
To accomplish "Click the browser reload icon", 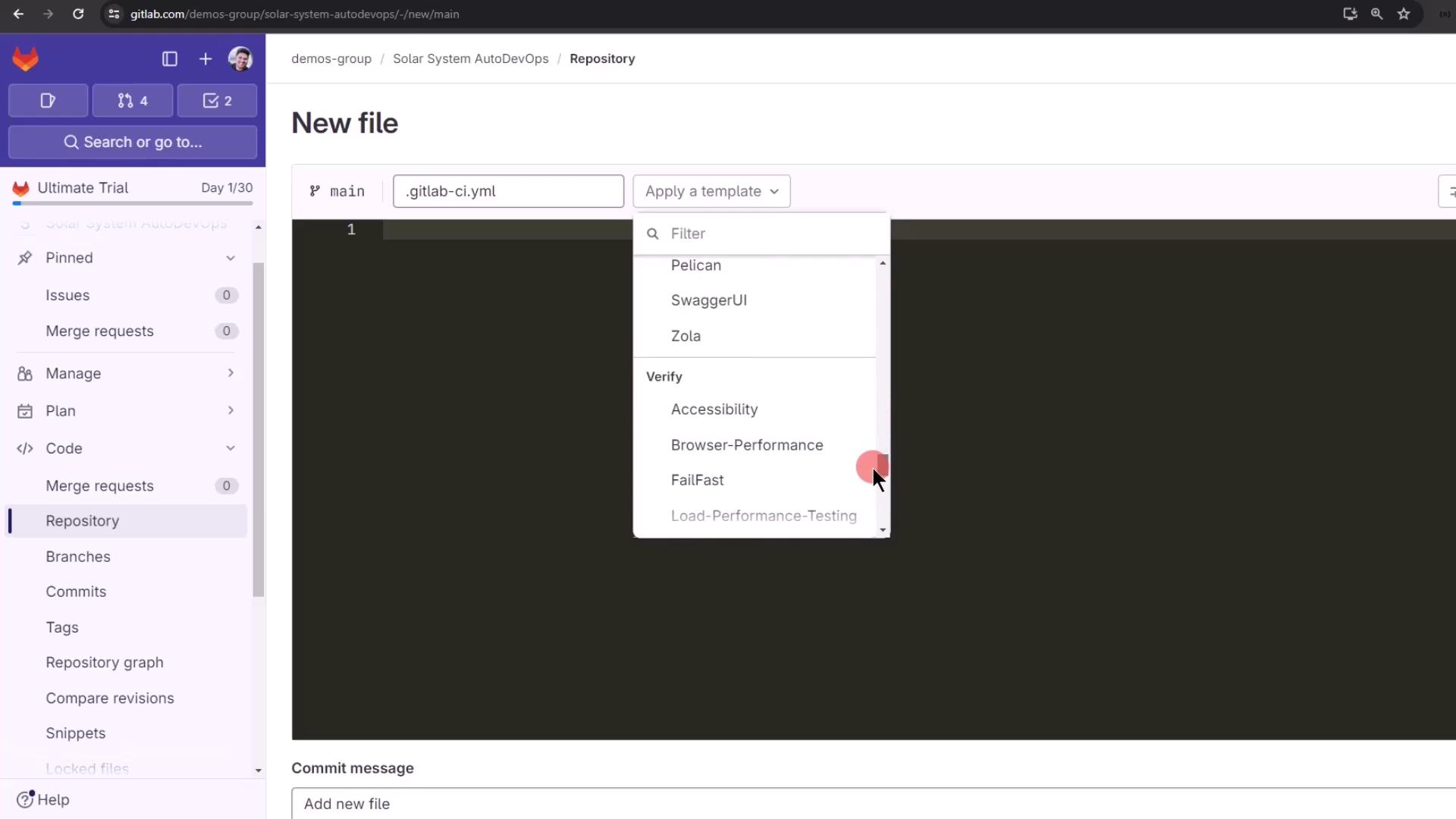I will (78, 14).
